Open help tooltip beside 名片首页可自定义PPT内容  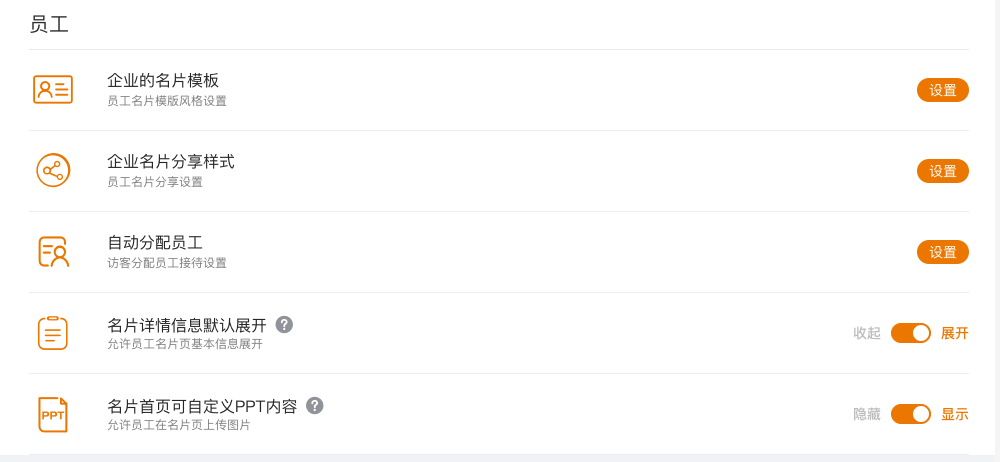[315, 405]
